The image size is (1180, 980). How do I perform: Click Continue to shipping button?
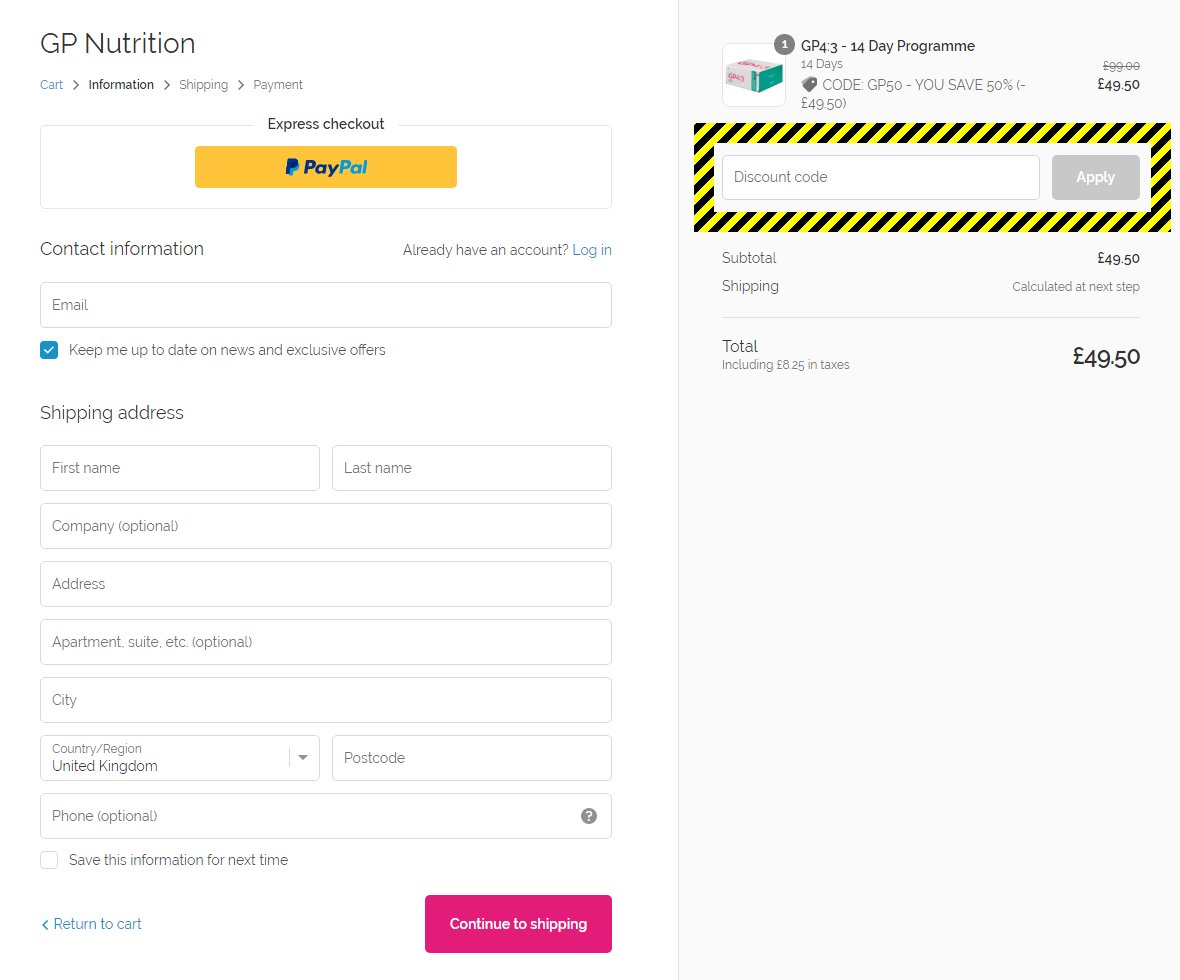[x=518, y=924]
